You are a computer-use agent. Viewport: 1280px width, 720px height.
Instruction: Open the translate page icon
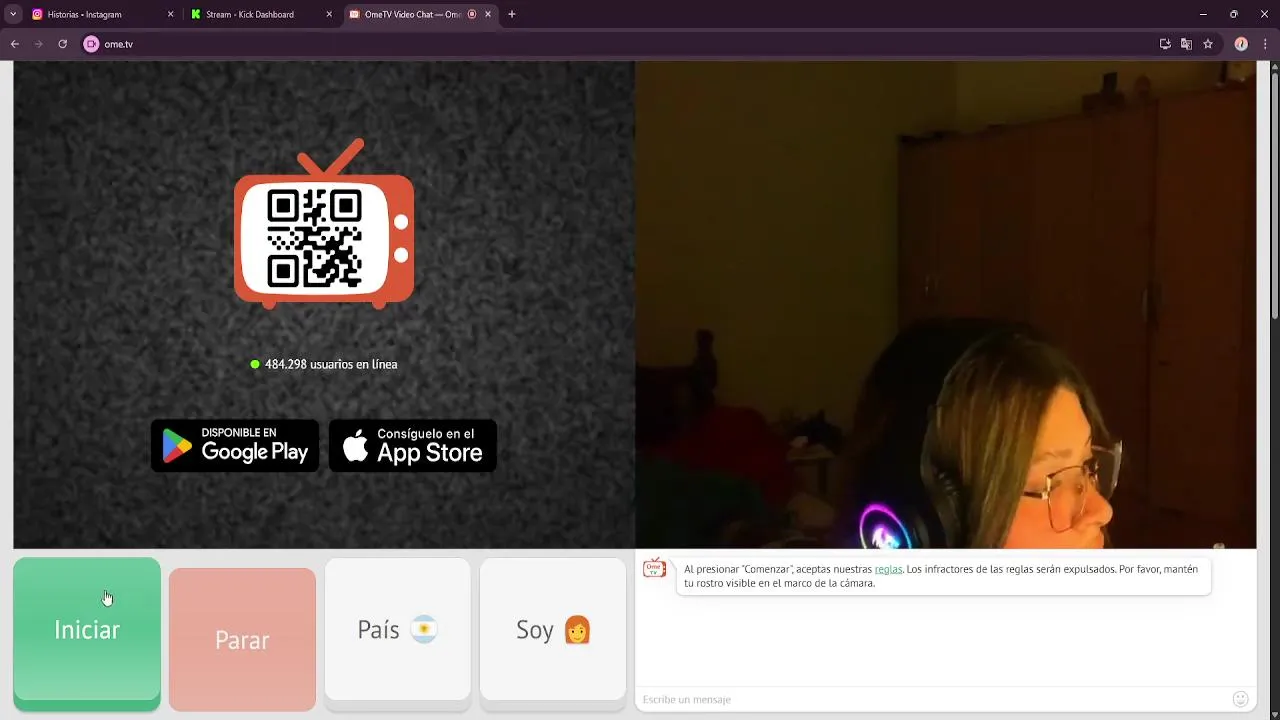coord(1186,44)
